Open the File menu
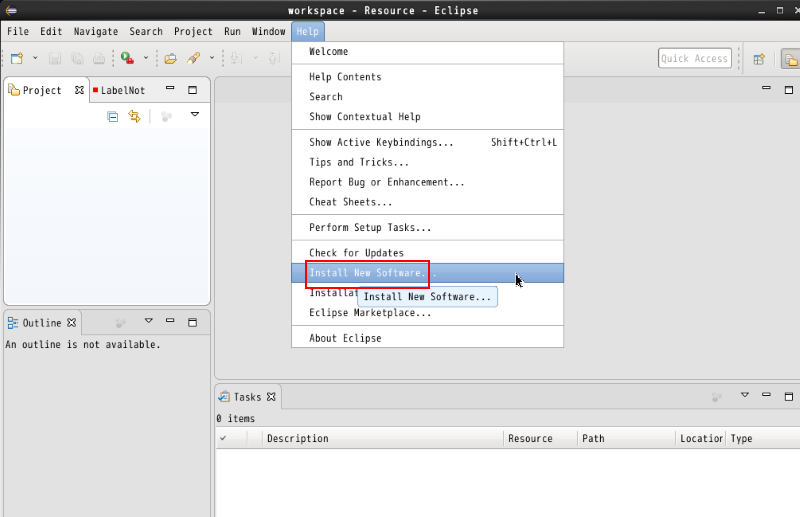This screenshot has height=517, width=800. (18, 32)
